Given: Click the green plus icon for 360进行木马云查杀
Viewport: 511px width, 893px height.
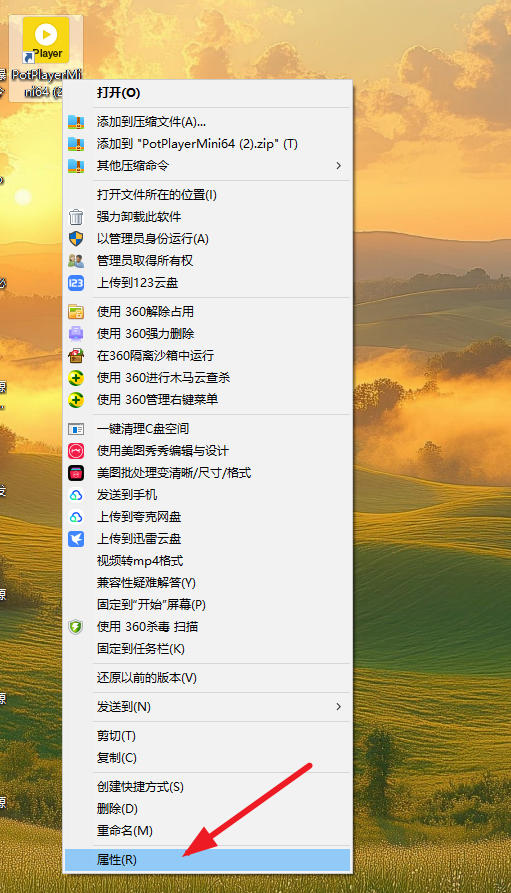Looking at the screenshot, I should click(76, 378).
